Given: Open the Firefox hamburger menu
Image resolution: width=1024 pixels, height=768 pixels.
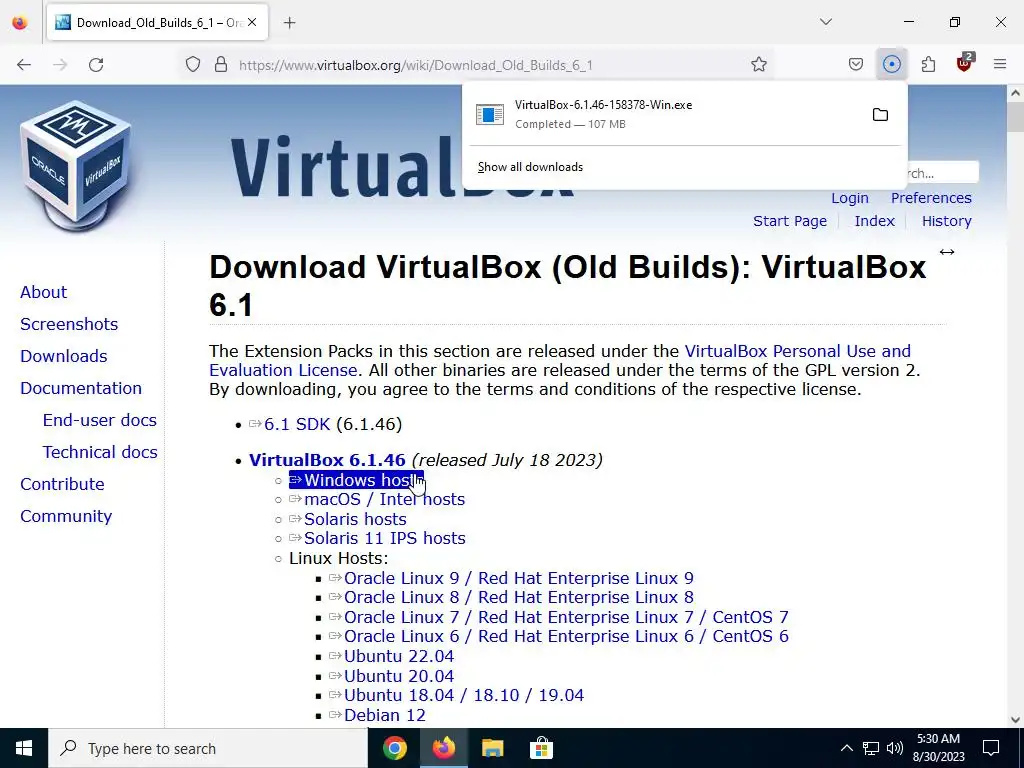Looking at the screenshot, I should click(1000, 65).
